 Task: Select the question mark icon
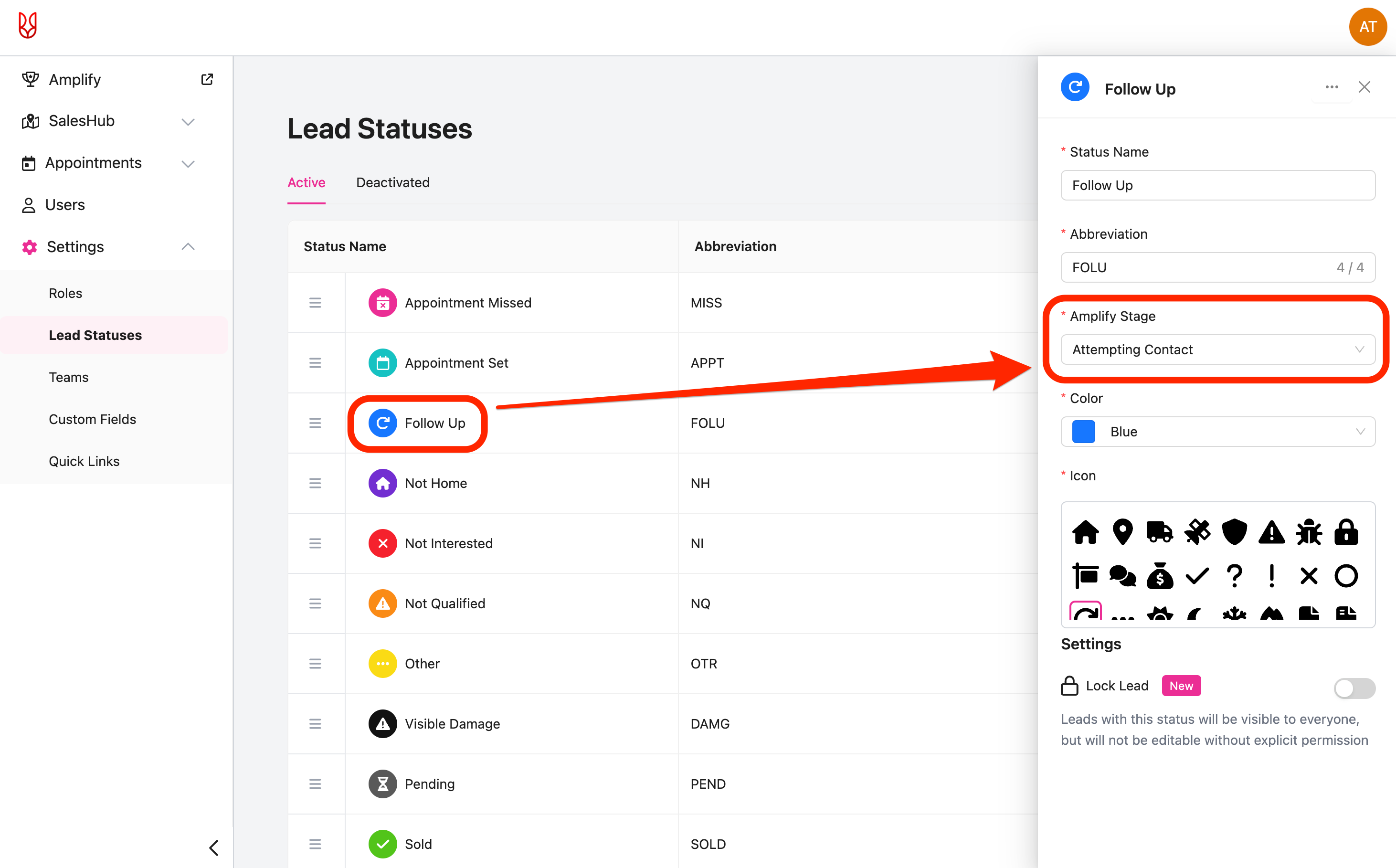[1234, 575]
